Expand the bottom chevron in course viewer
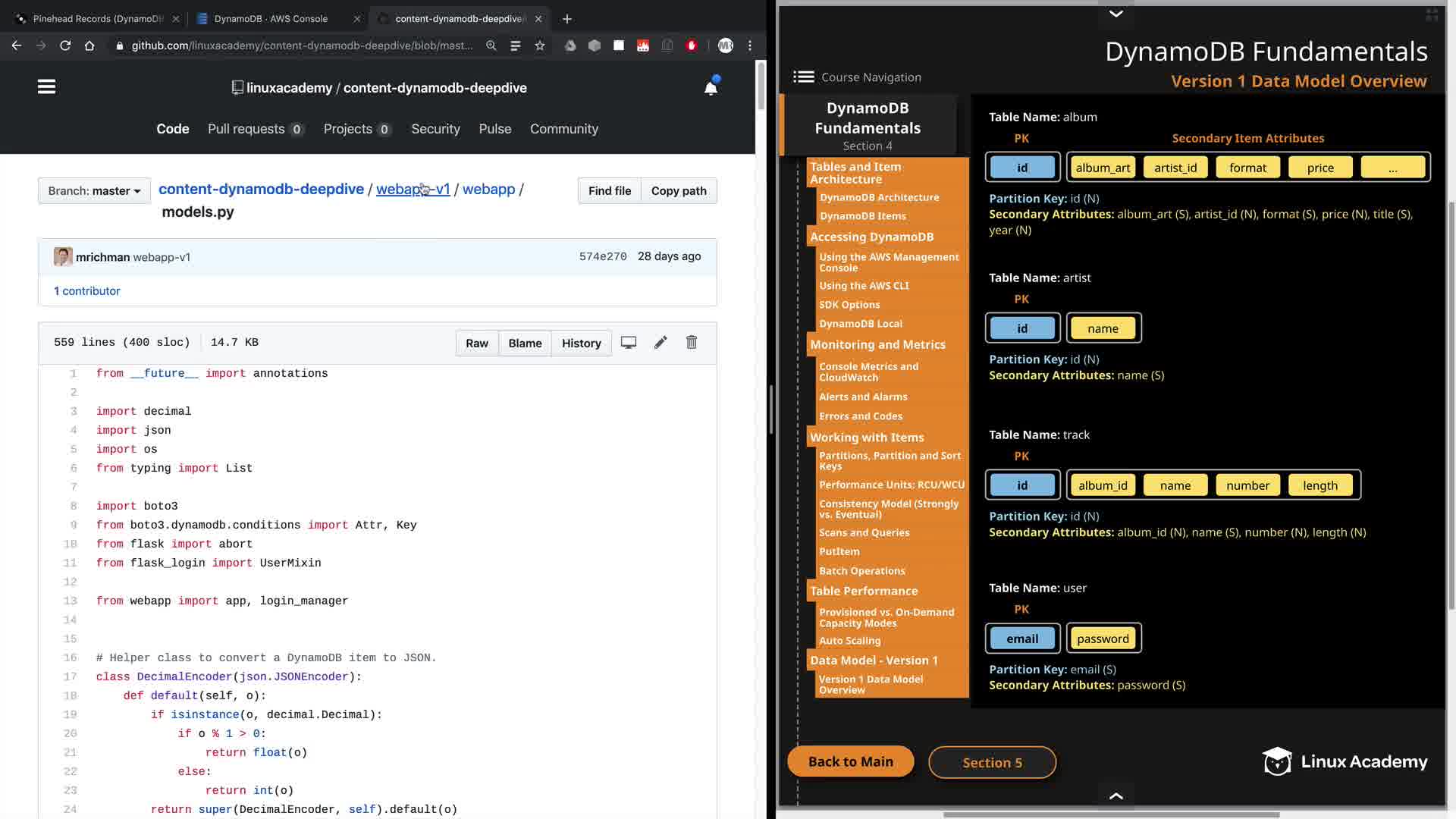This screenshot has width=1456, height=819. click(x=1116, y=795)
